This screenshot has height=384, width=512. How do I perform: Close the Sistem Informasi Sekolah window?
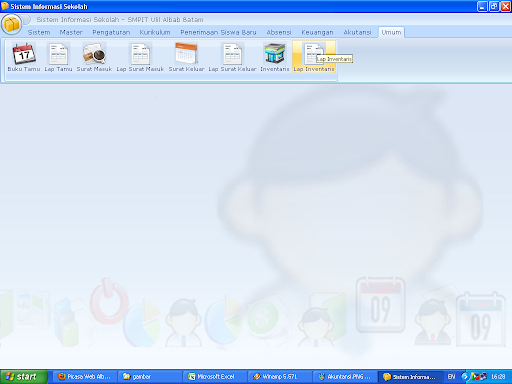click(505, 6)
